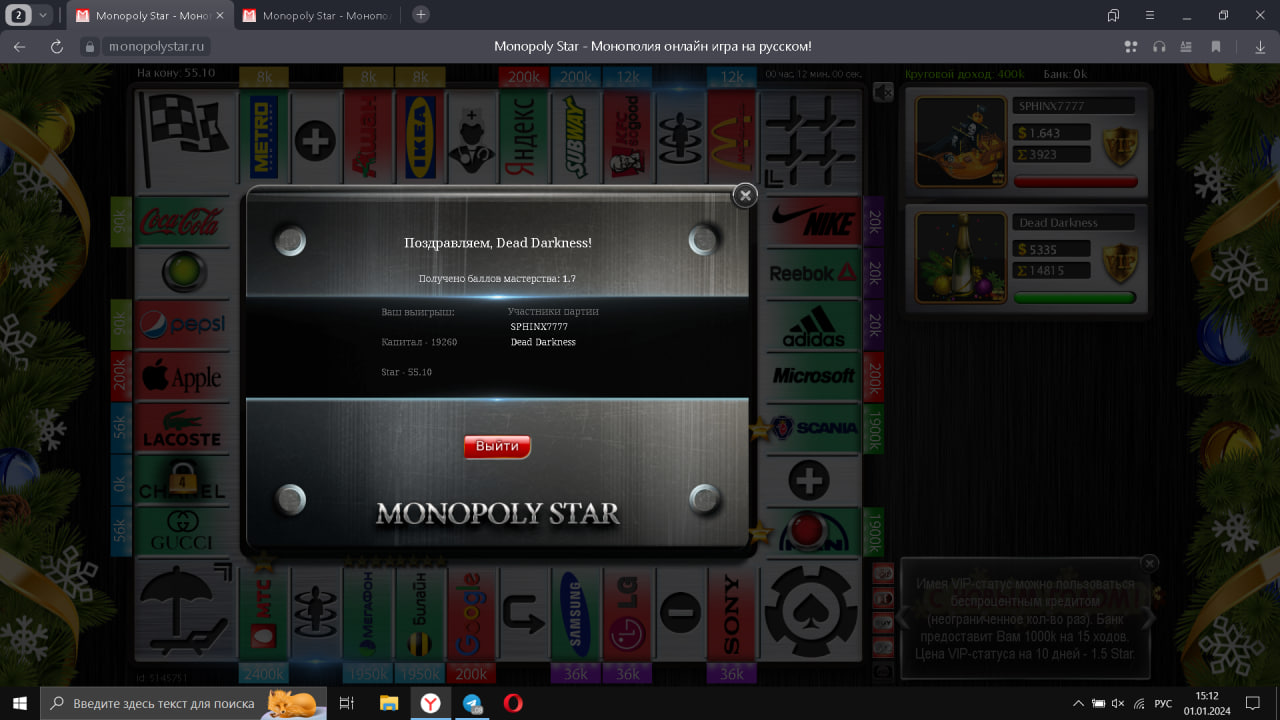
Task: Click the Яндекс board cell
Action: coord(524,136)
